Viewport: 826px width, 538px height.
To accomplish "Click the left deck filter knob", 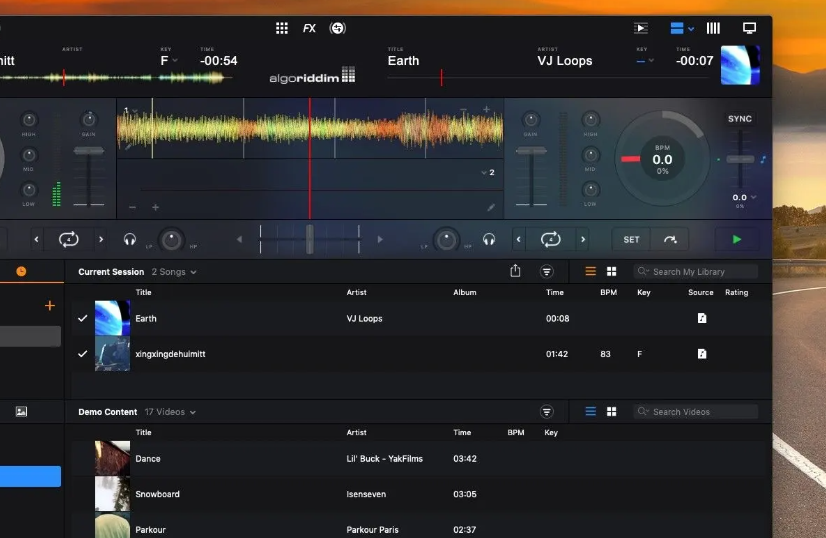I will click(171, 240).
